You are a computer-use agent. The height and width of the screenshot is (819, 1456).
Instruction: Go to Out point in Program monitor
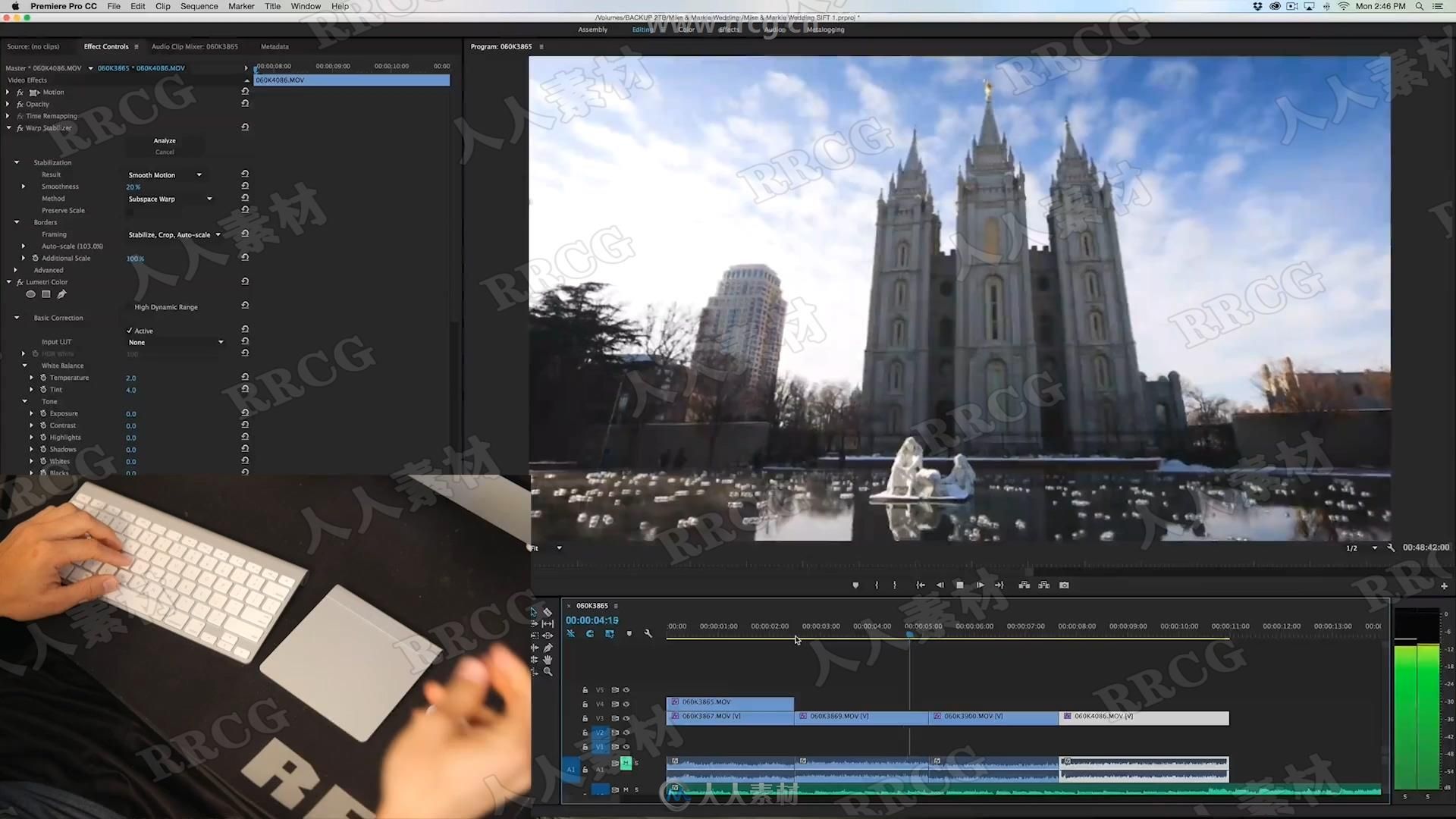pyautogui.click(x=999, y=585)
